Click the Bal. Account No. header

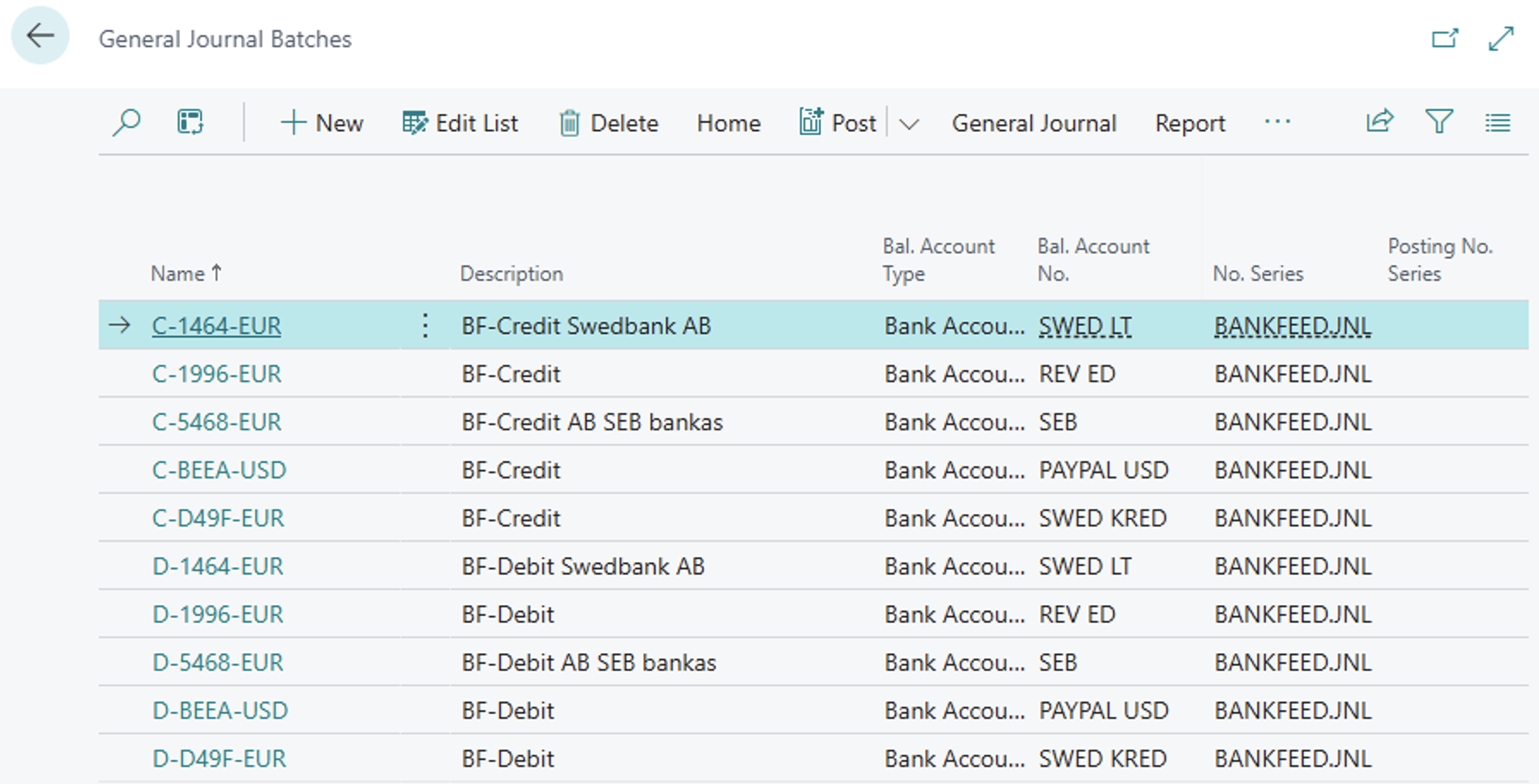point(1093,260)
